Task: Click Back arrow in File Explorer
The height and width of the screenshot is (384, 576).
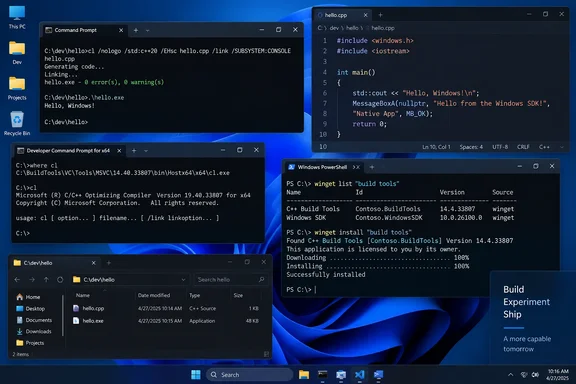Action: (17, 280)
